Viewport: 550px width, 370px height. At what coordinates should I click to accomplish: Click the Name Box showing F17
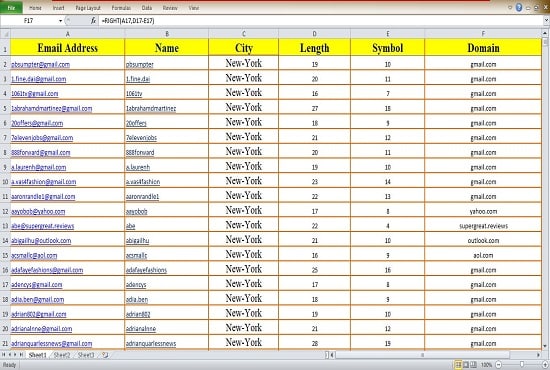(x=29, y=21)
